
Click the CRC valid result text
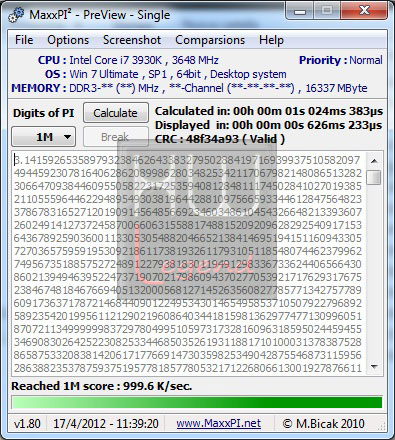click(220, 139)
